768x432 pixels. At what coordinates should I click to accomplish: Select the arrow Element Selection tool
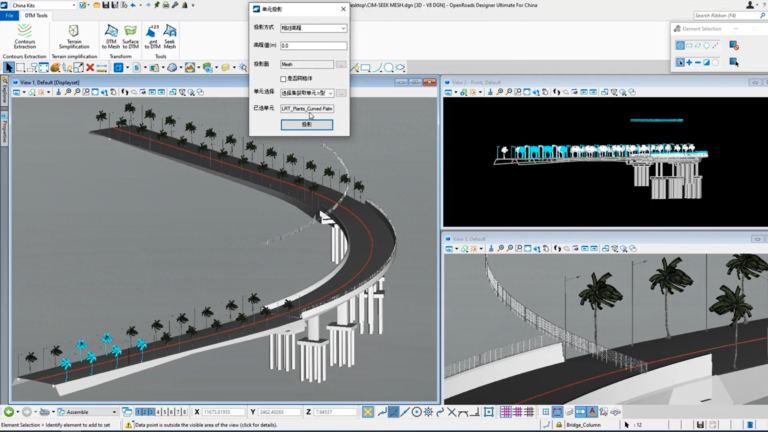pyautogui.click(x=8, y=68)
